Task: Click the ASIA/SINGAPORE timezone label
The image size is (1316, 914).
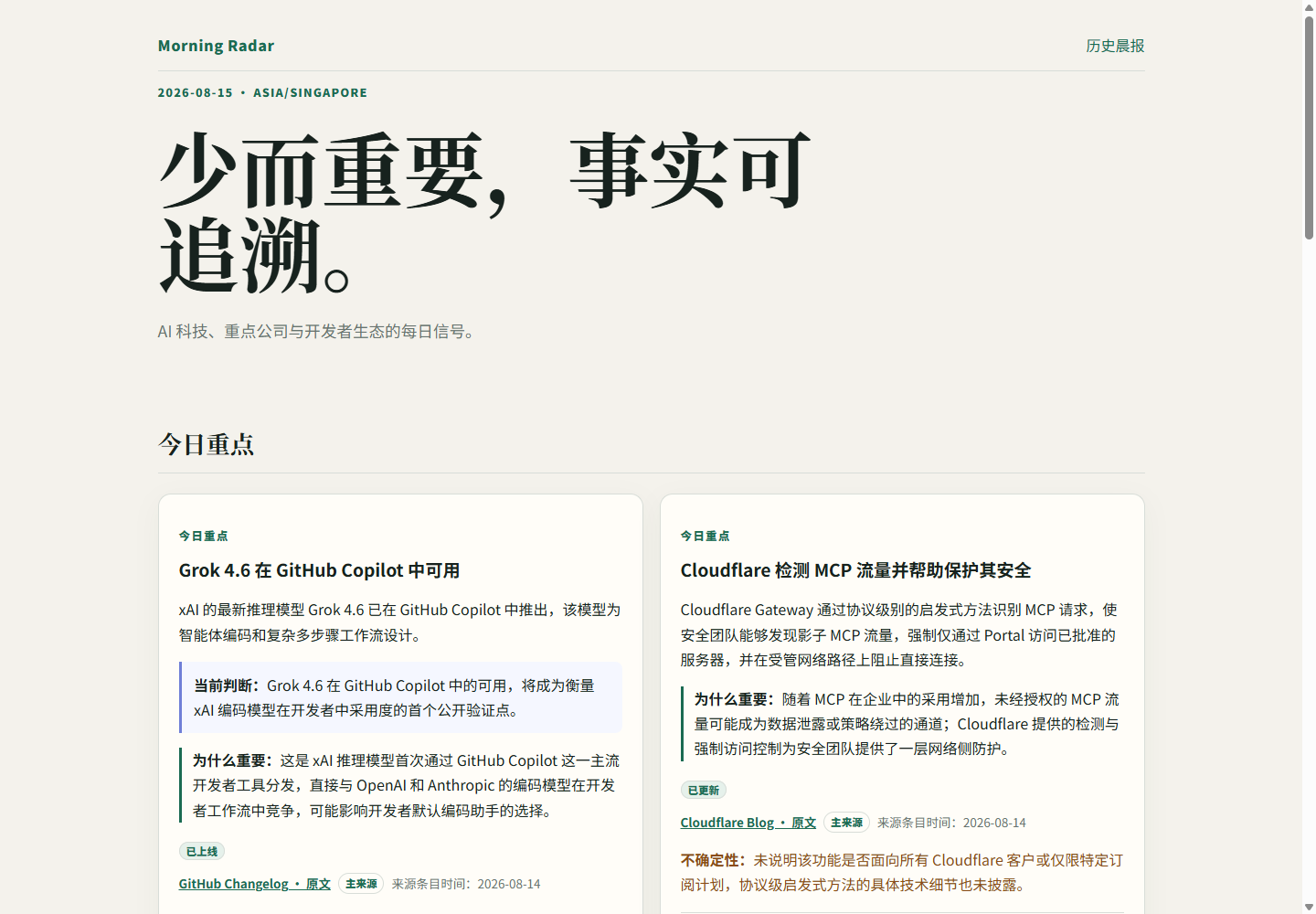Action: [x=310, y=92]
